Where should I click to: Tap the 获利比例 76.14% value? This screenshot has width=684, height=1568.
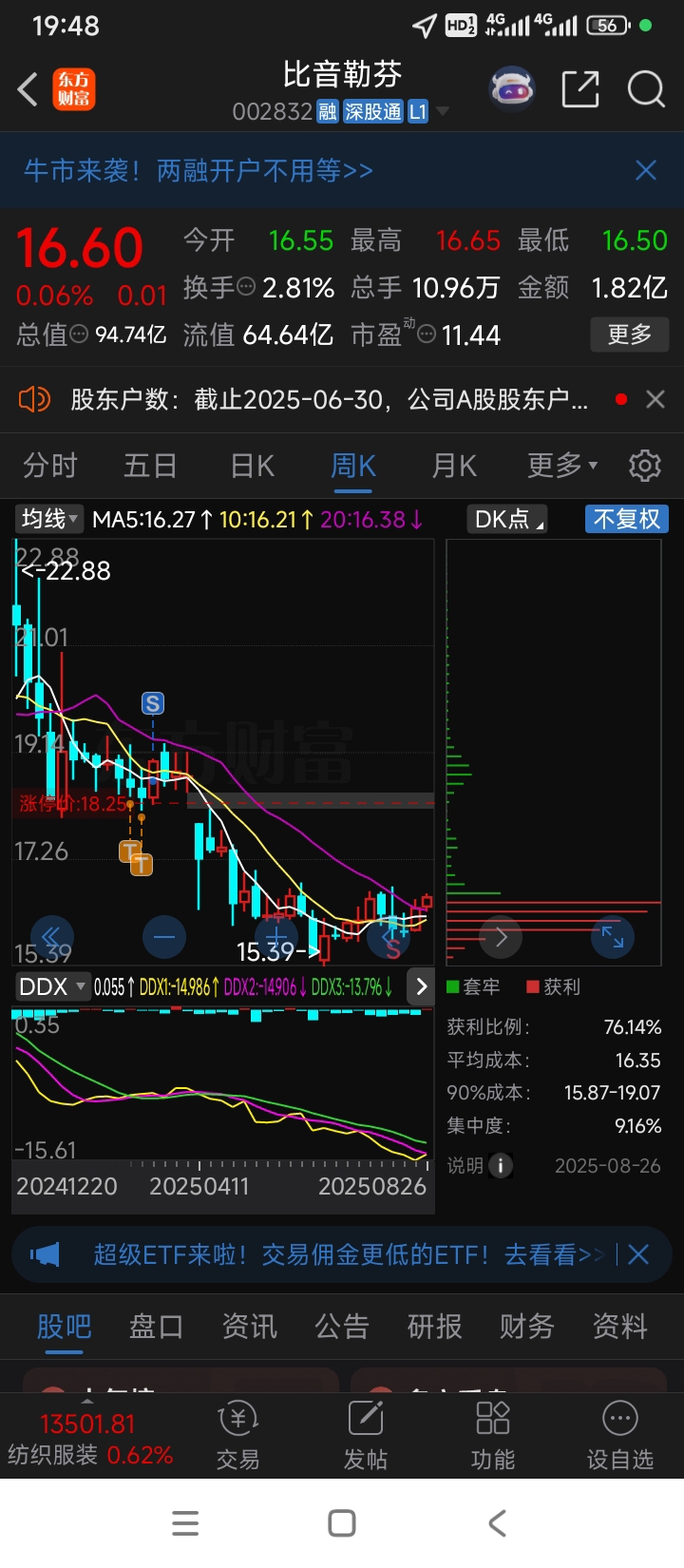pyautogui.click(x=633, y=1027)
